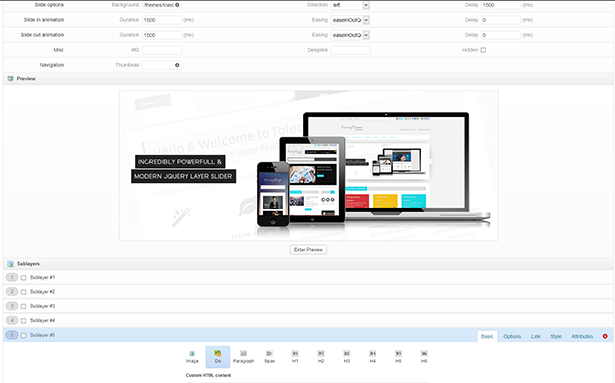This screenshot has height=383, width=615.
Task: Open the Slide out animation Easing dropdown
Action: click(350, 35)
